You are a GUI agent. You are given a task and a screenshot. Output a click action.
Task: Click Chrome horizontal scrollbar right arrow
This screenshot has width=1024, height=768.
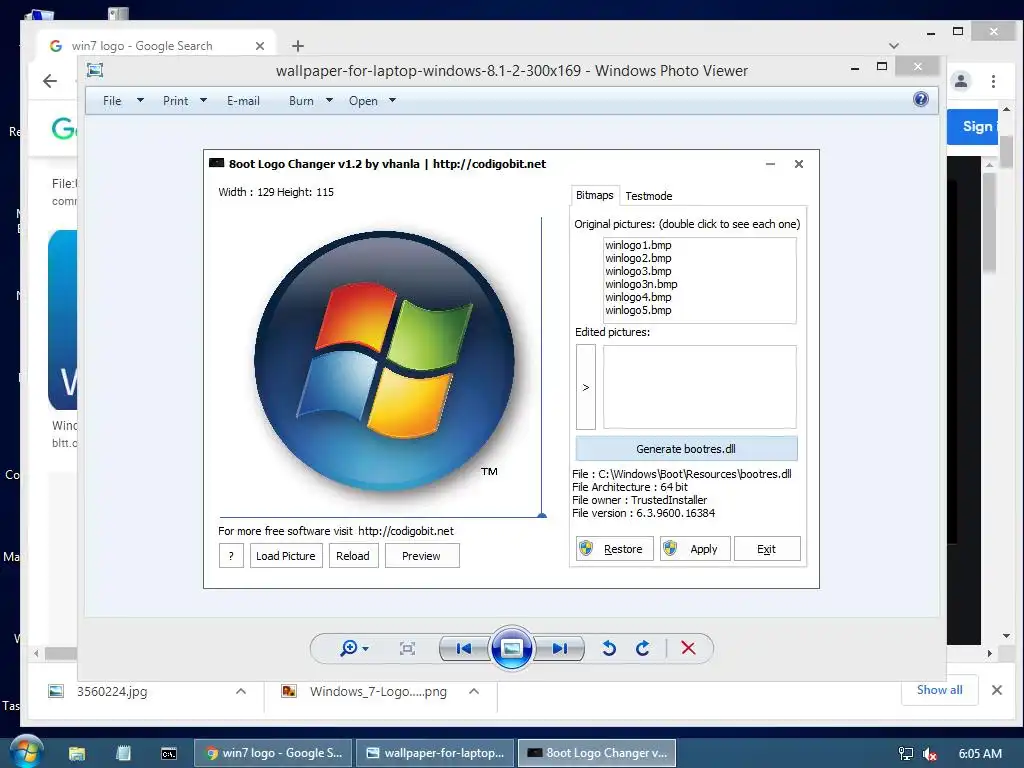click(989, 653)
